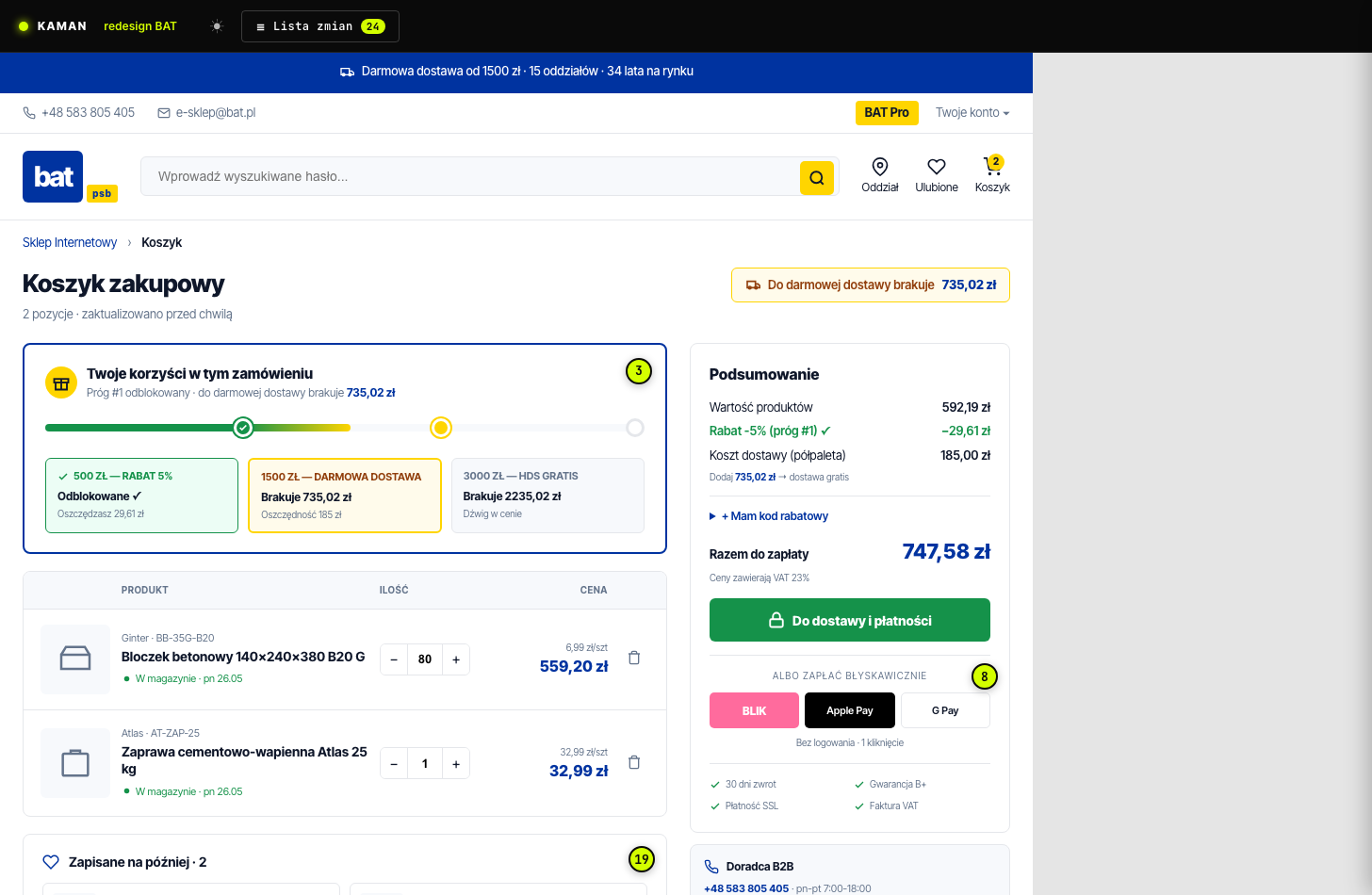Call the +48 583 805 405 header number
This screenshot has height=895, width=1372.
click(x=88, y=112)
